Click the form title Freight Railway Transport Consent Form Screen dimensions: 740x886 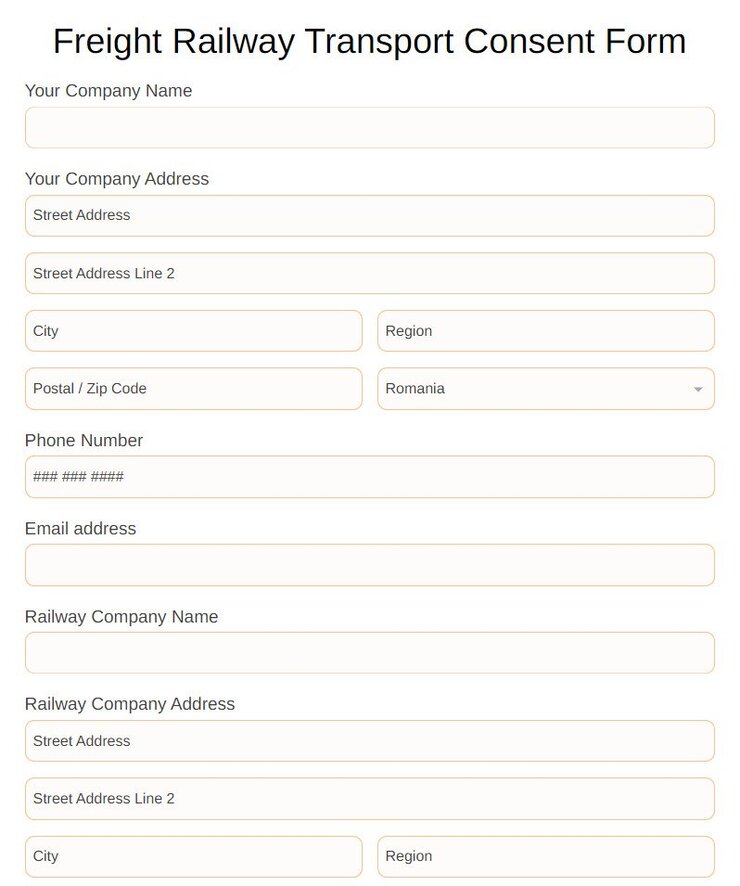click(369, 42)
